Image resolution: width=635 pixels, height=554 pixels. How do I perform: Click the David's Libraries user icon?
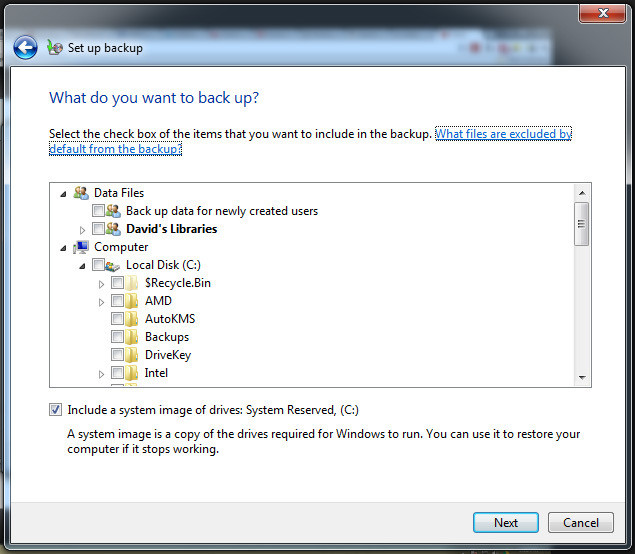point(113,229)
